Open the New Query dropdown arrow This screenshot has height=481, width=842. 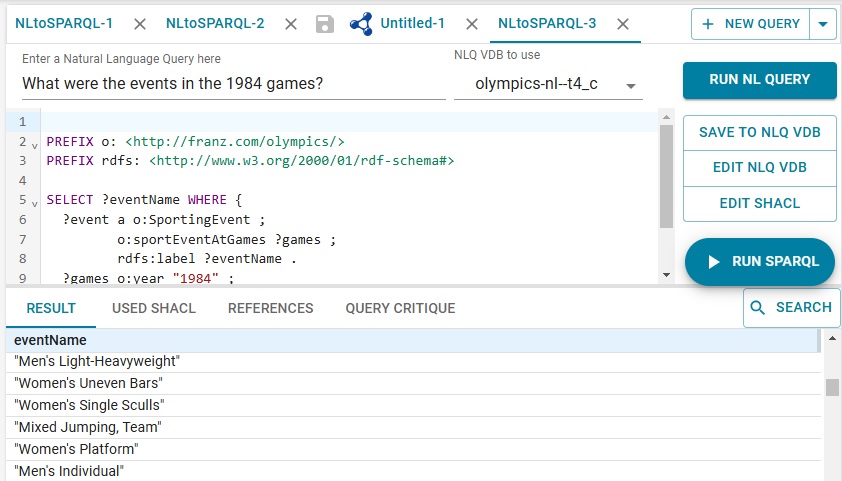click(x=823, y=24)
